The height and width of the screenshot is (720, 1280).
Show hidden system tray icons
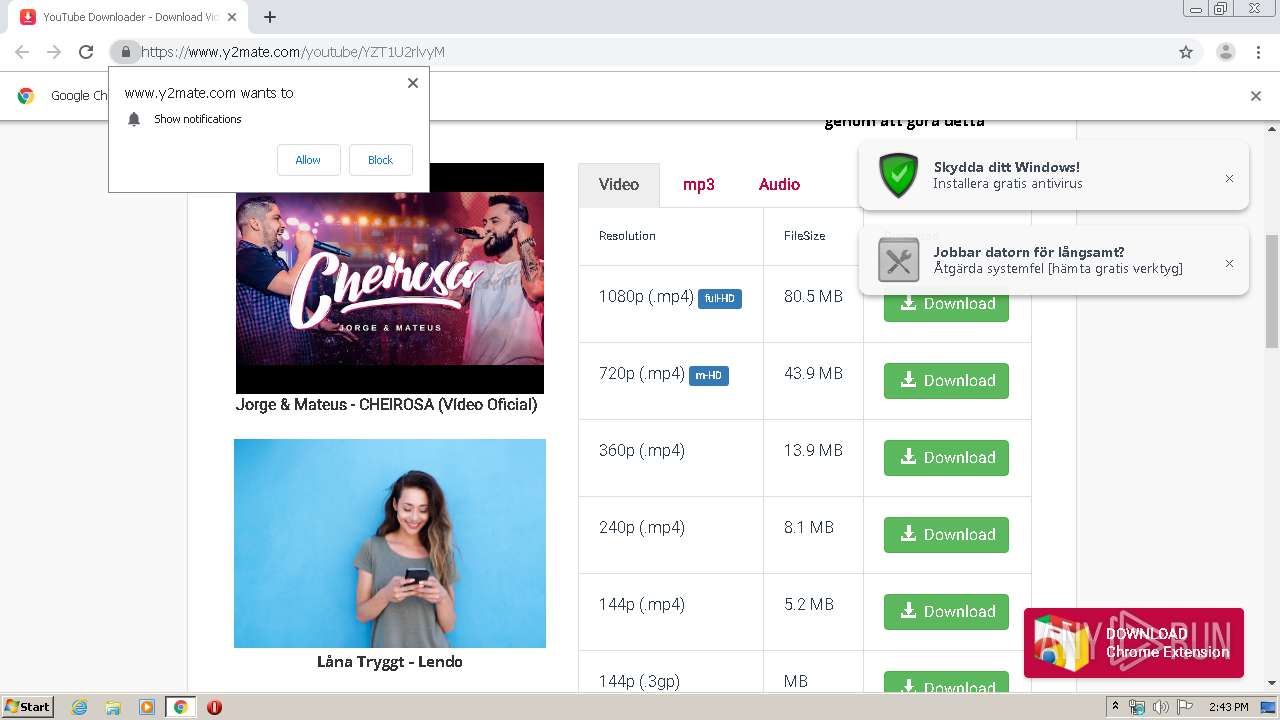tap(1116, 707)
